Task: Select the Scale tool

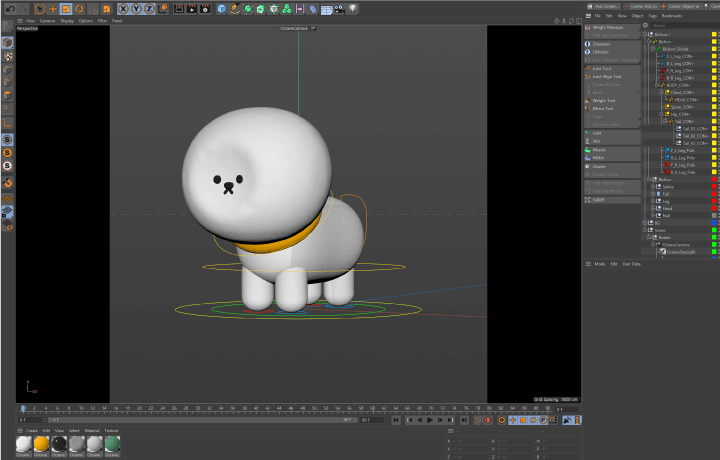Action: point(66,9)
